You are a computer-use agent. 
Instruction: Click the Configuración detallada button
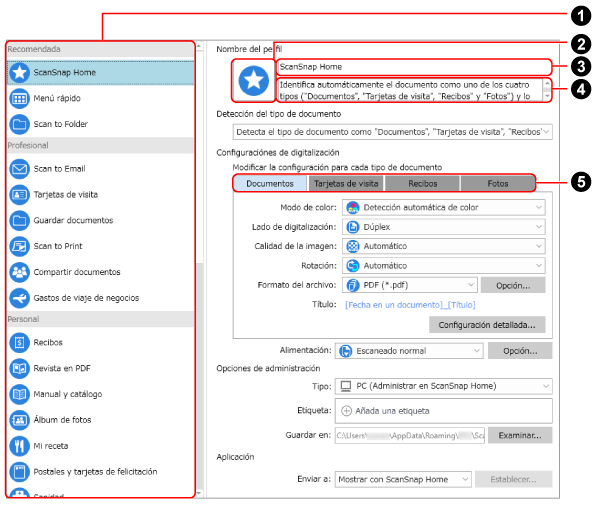click(487, 325)
